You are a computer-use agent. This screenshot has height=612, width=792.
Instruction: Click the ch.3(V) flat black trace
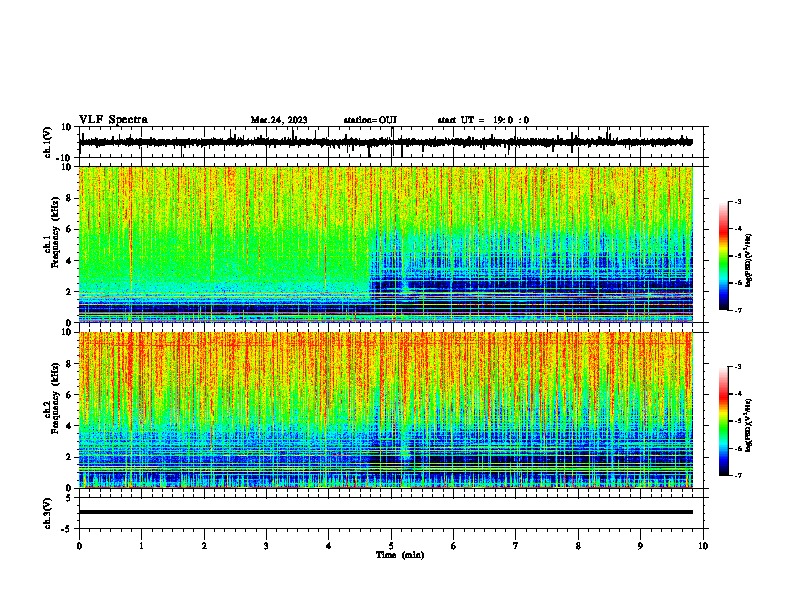coord(386,512)
